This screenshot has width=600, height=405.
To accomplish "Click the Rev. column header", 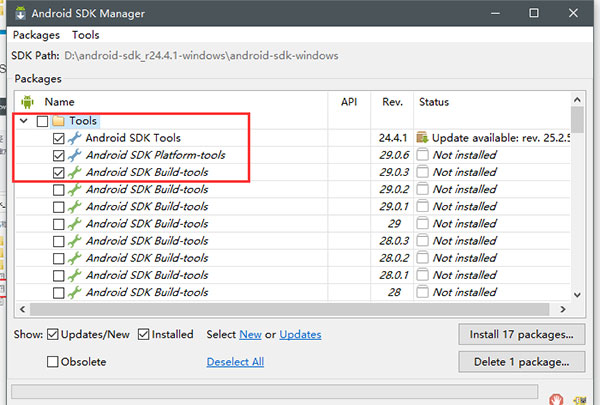I will click(x=391, y=101).
